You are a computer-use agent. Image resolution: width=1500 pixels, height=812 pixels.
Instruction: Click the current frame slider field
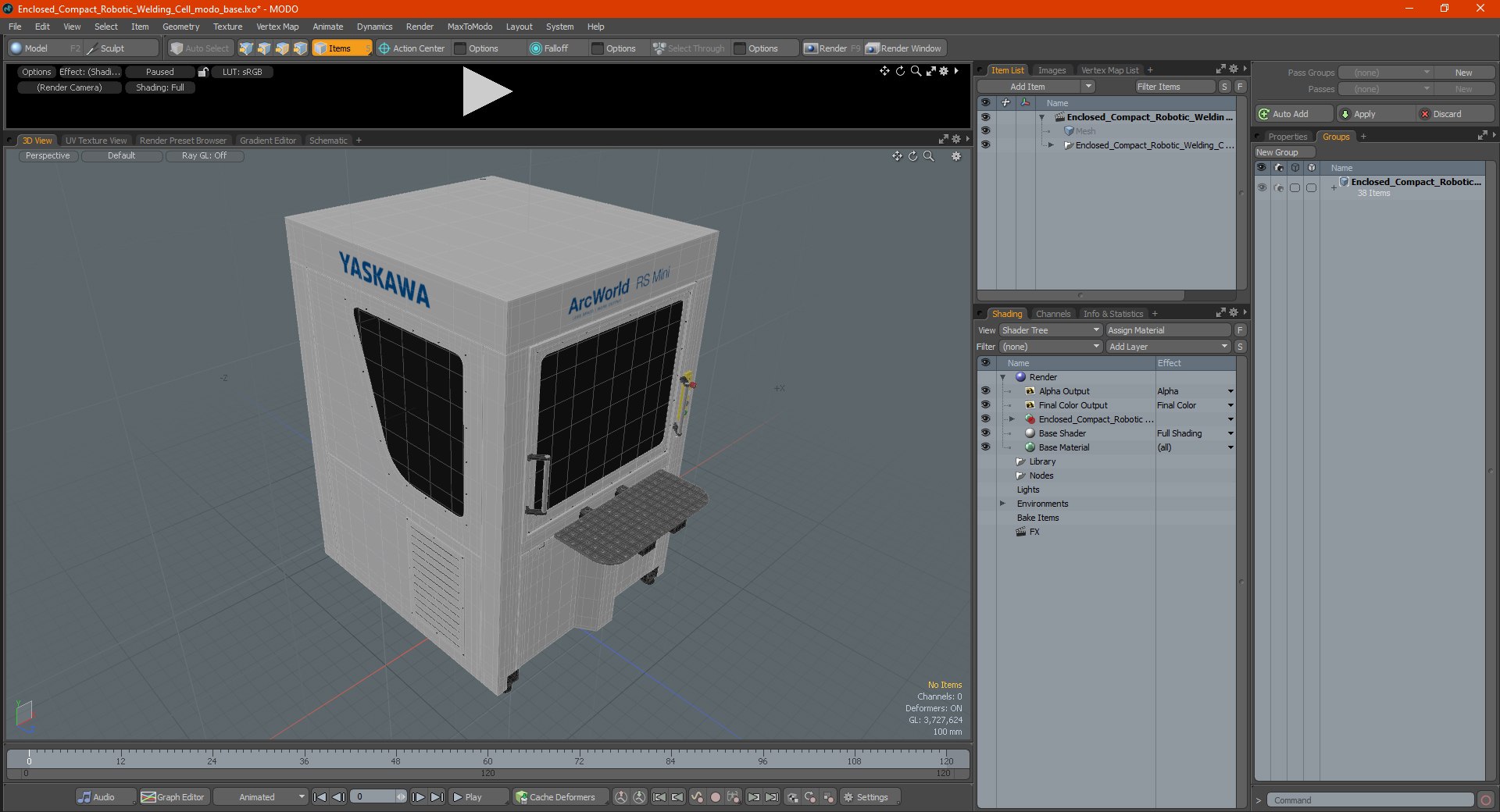(378, 797)
